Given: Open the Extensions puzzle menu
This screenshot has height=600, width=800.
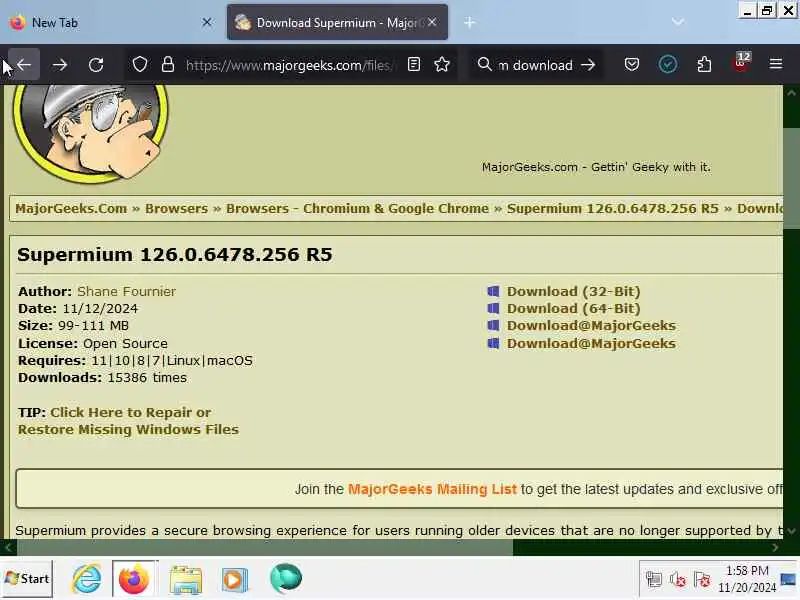Looking at the screenshot, I should pyautogui.click(x=704, y=65).
